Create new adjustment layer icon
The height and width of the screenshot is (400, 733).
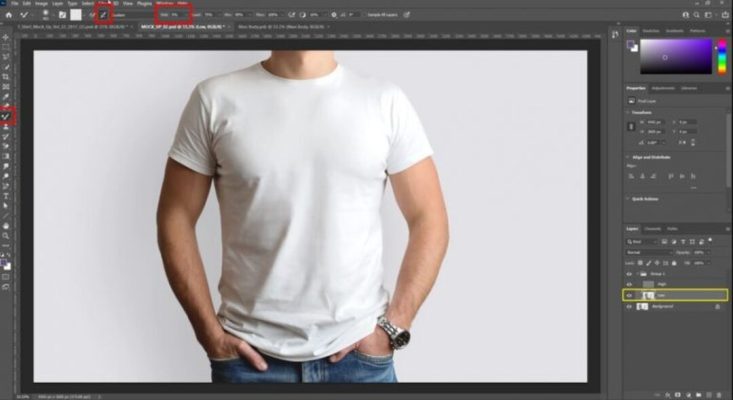688,395
